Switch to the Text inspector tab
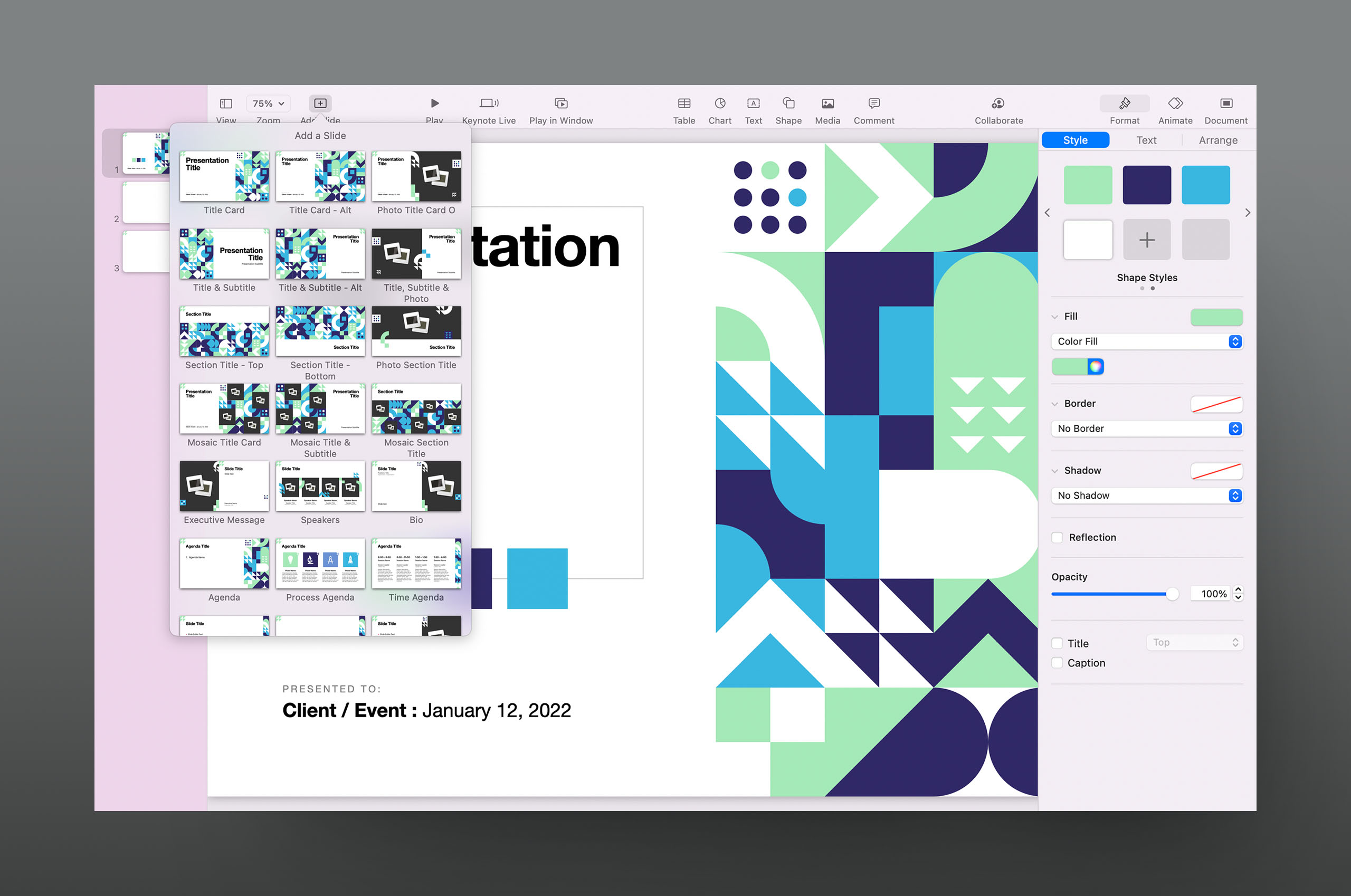1351x896 pixels. pos(1146,140)
